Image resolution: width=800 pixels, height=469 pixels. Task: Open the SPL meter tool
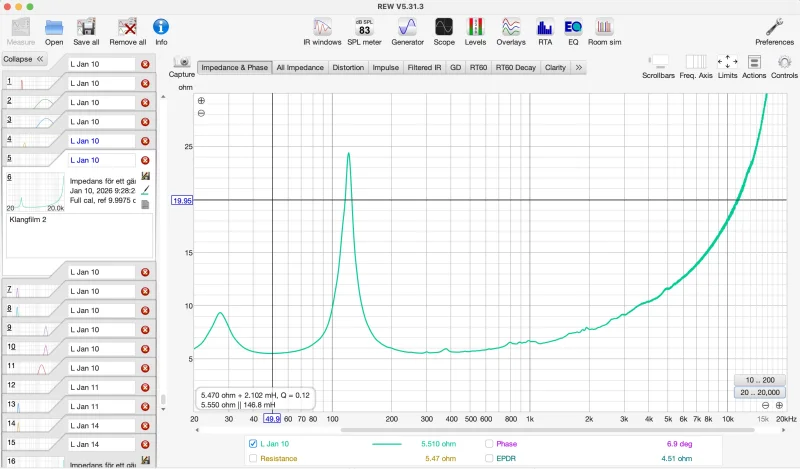pos(364,30)
